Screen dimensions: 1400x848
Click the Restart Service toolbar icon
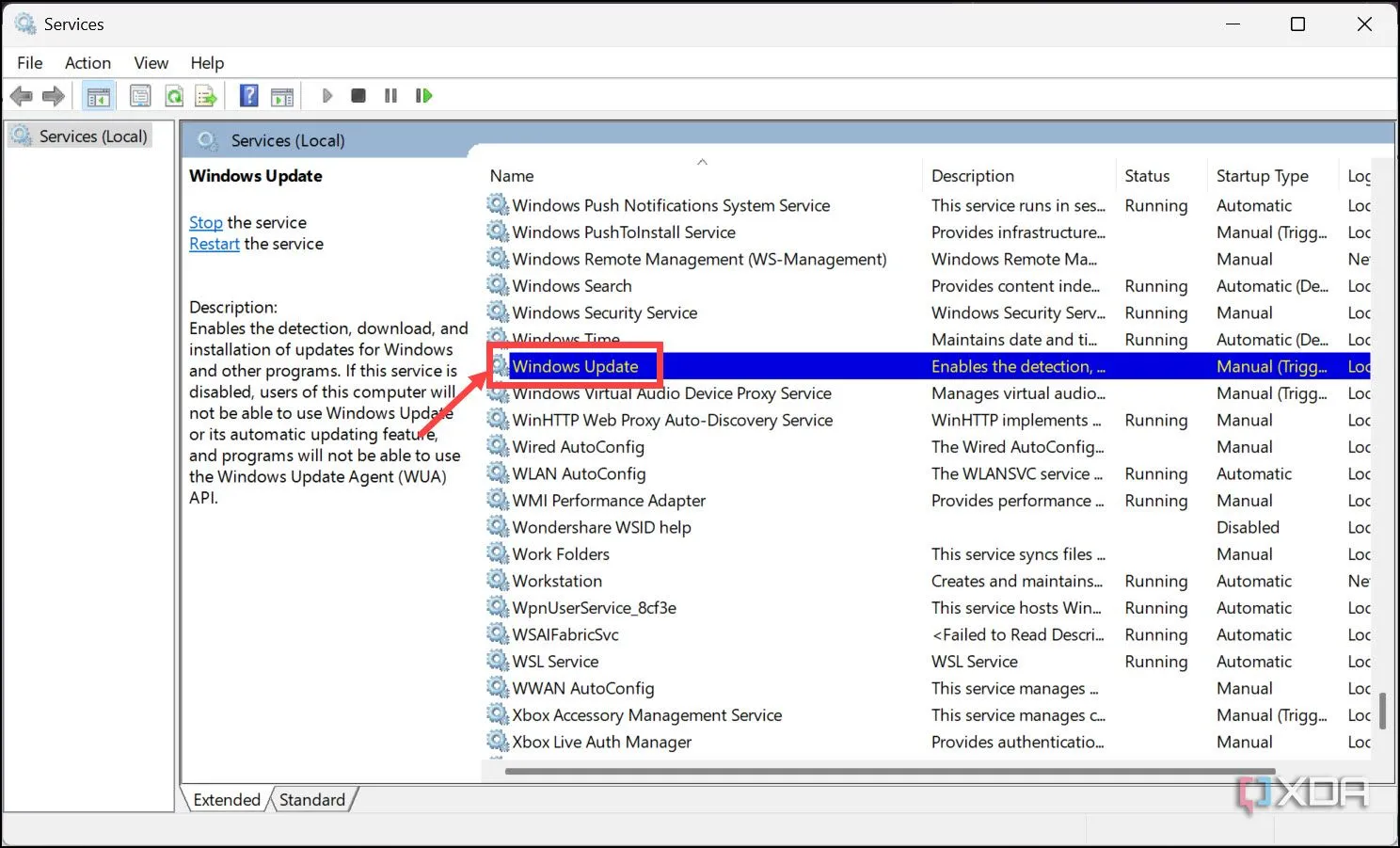[x=423, y=96]
